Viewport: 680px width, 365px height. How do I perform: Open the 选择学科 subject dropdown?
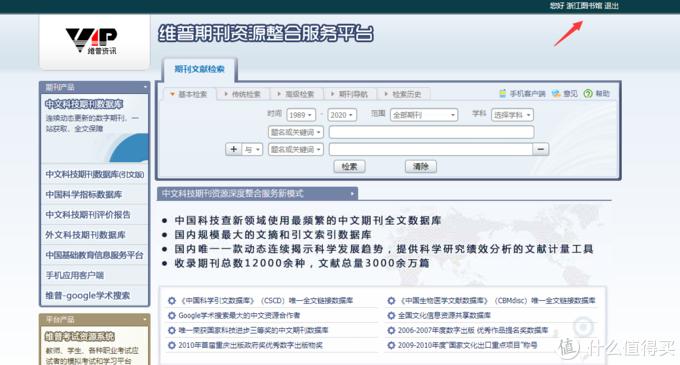click(x=512, y=115)
